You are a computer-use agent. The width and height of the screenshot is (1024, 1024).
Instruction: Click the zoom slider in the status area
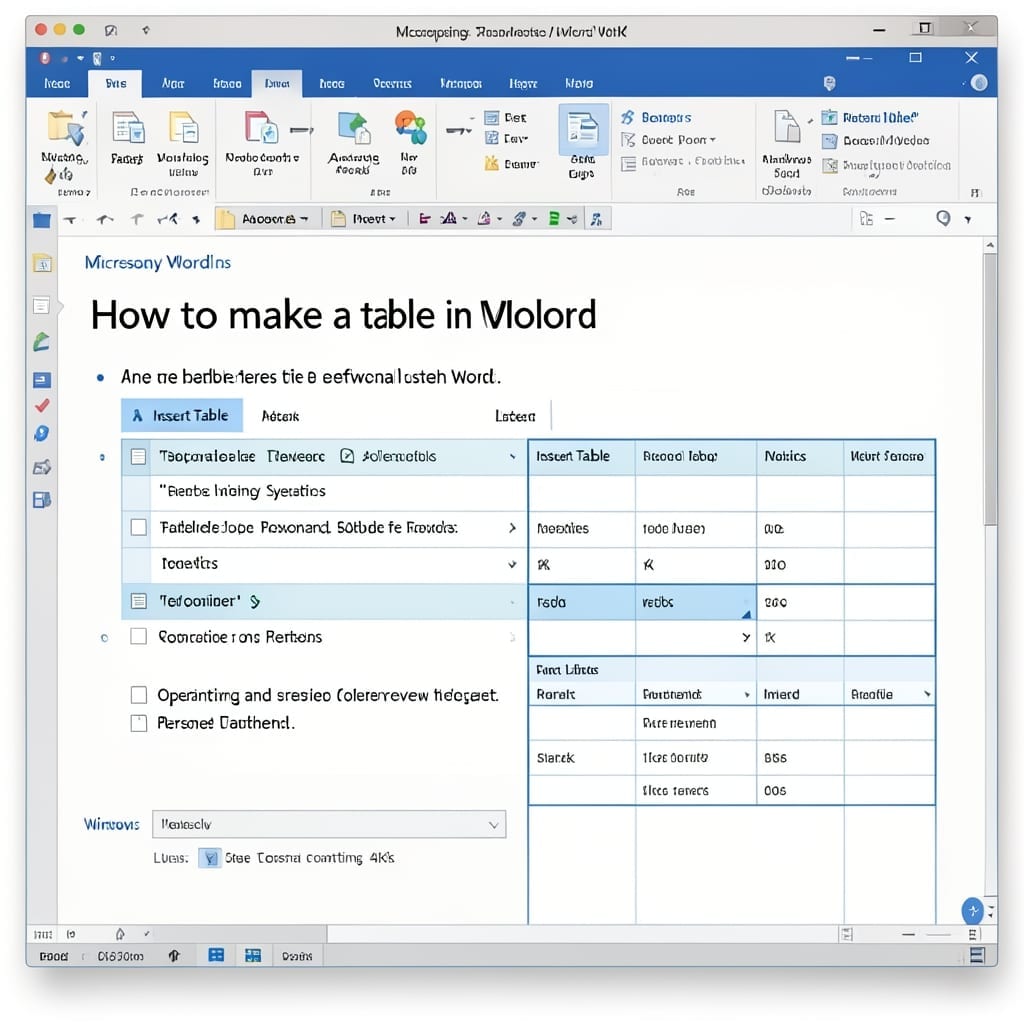pos(938,935)
